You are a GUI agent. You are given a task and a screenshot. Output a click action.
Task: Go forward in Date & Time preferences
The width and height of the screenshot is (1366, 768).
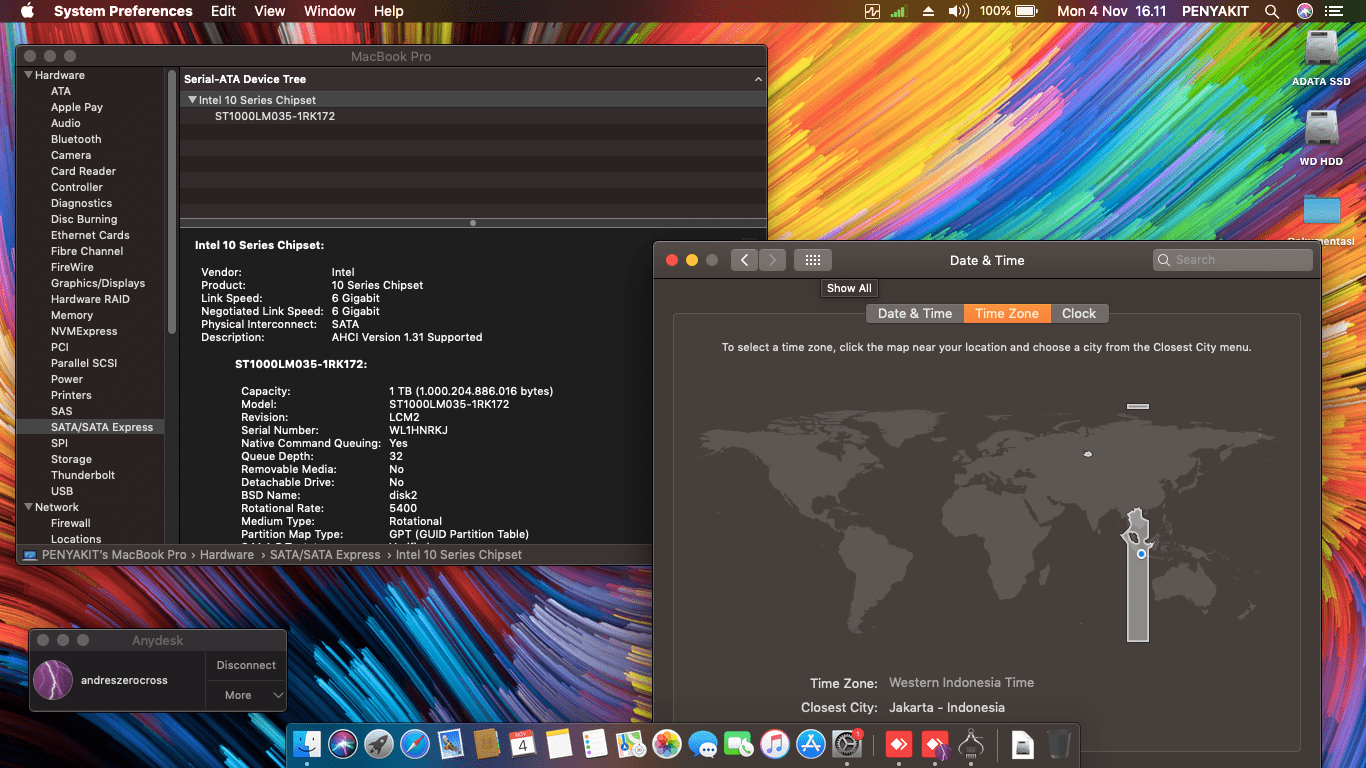click(x=772, y=260)
